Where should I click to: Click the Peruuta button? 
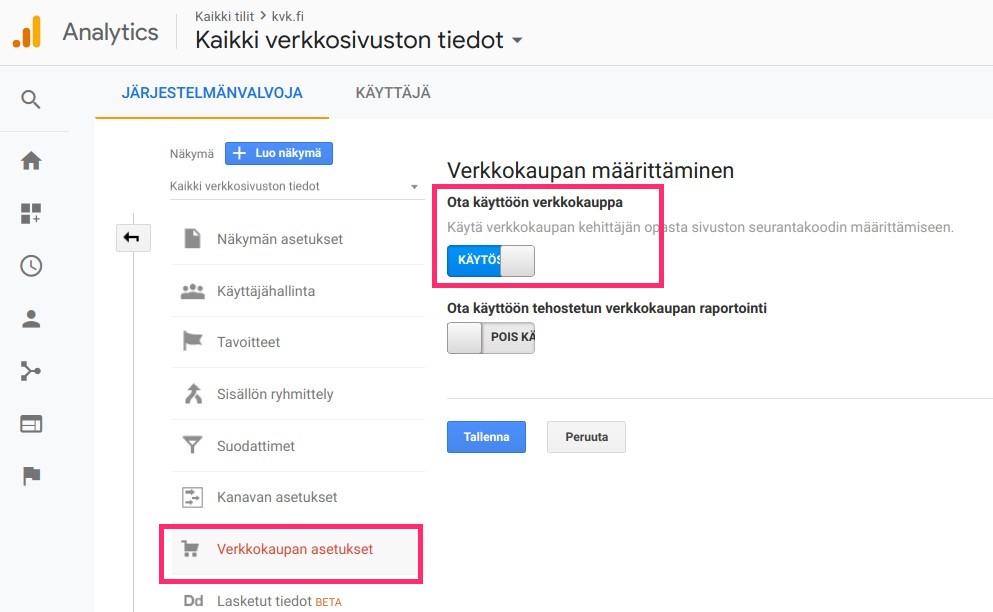tap(586, 437)
